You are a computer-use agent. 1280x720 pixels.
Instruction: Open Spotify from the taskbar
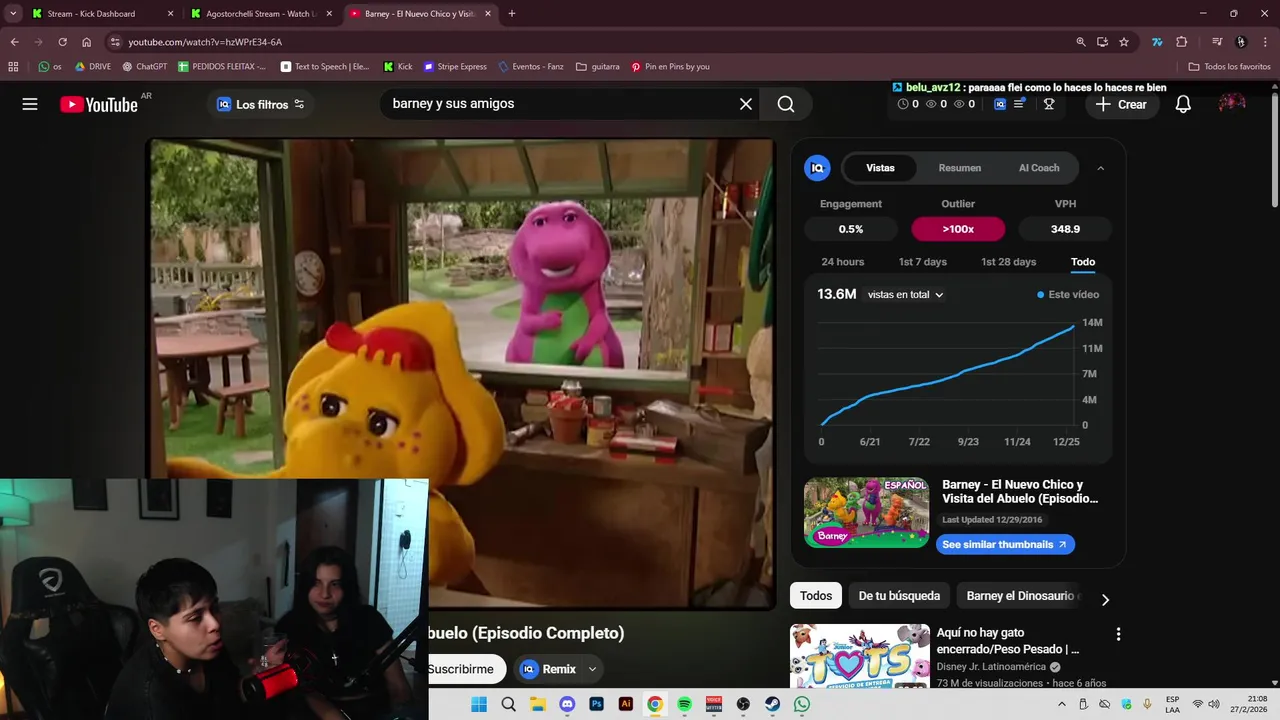click(684, 704)
